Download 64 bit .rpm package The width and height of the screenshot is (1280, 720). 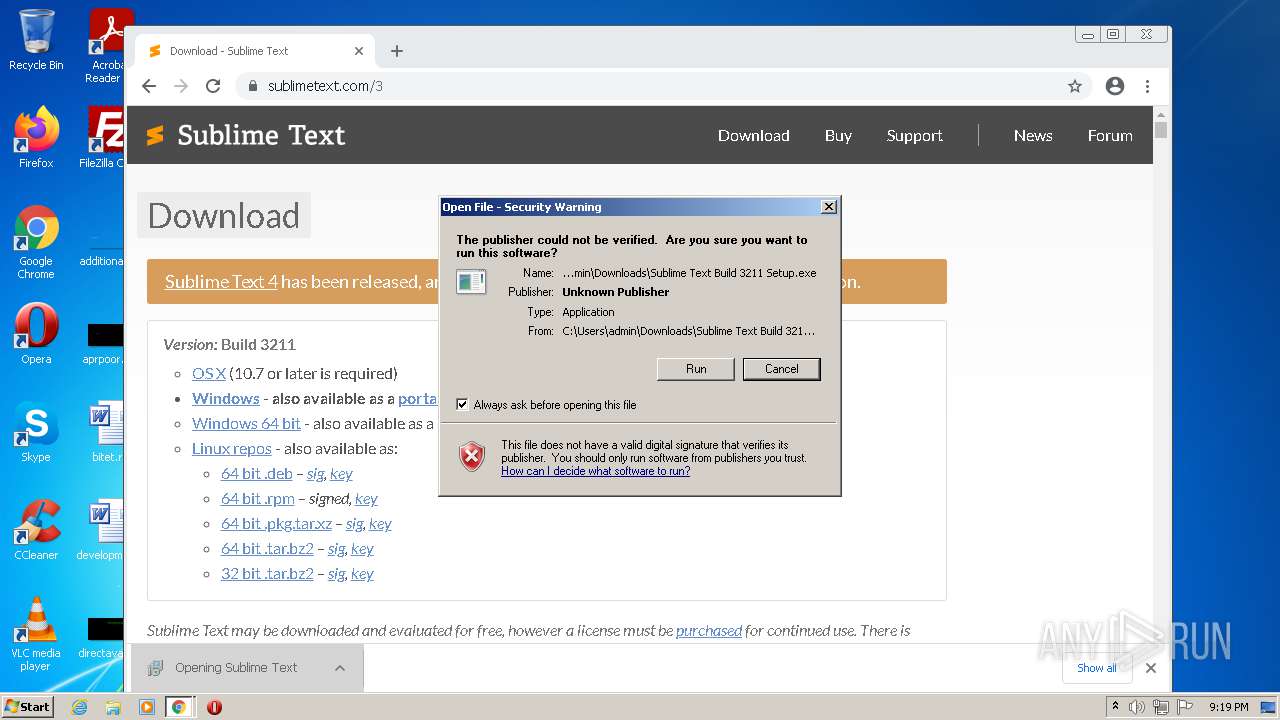click(x=258, y=498)
